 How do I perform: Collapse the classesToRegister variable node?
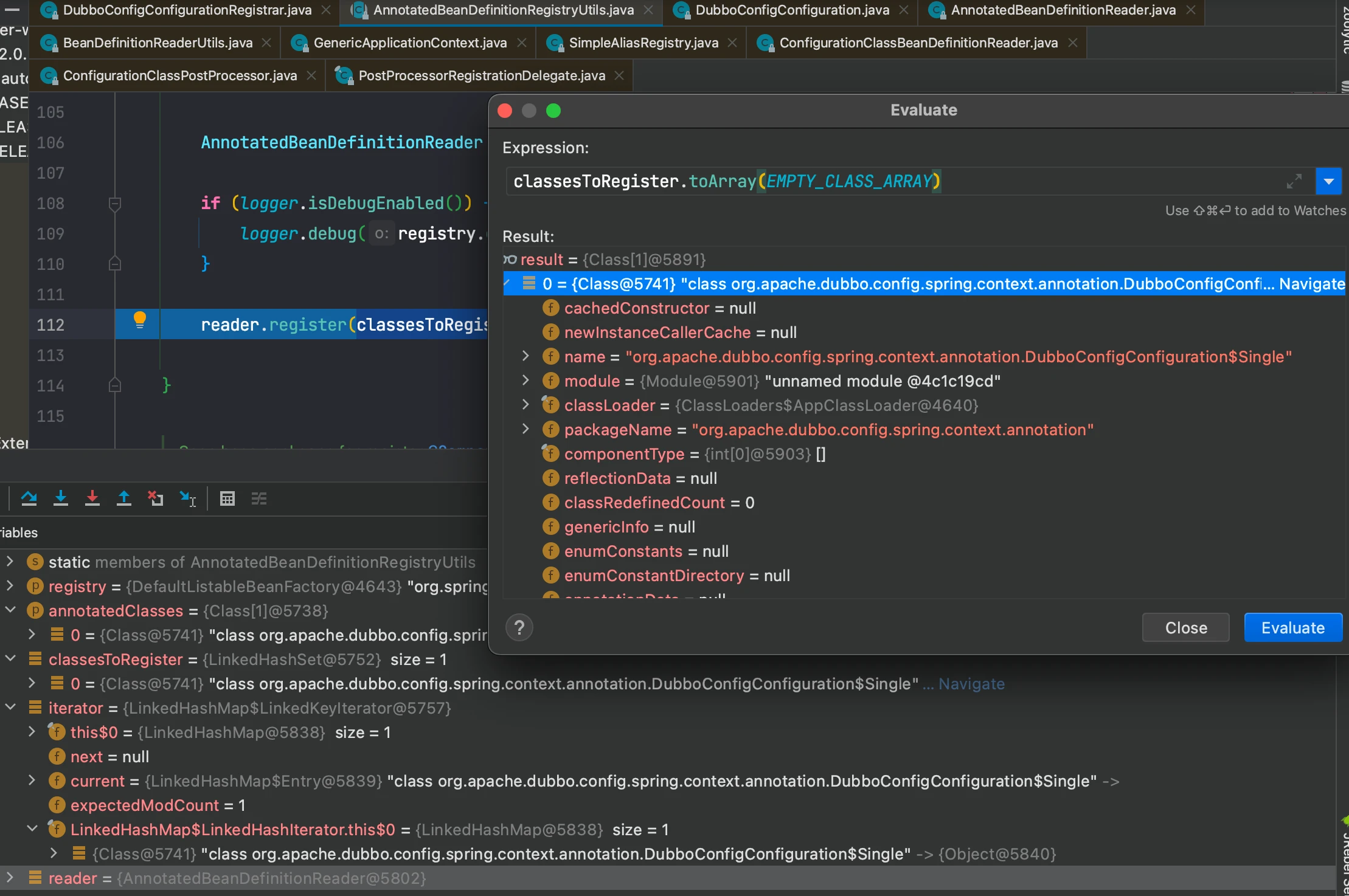tap(10, 658)
